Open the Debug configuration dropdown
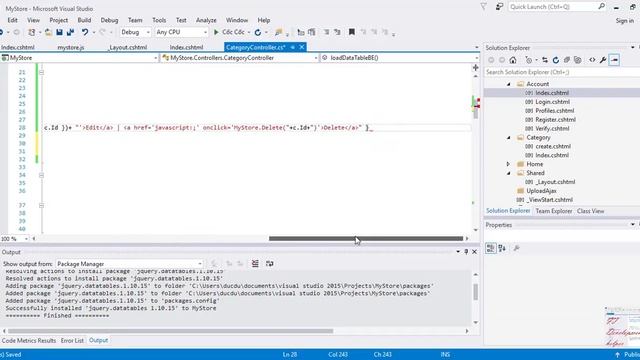640x360 pixels. coord(148,32)
